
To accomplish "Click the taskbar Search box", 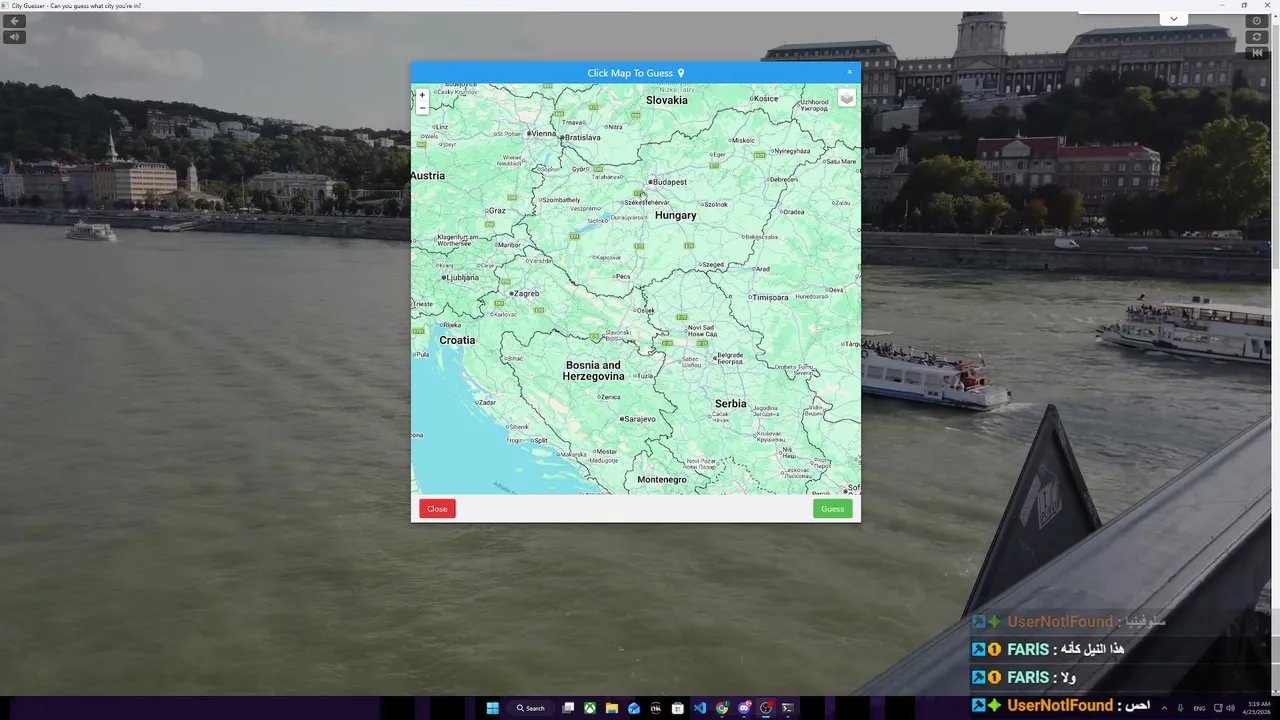I will coord(531,708).
